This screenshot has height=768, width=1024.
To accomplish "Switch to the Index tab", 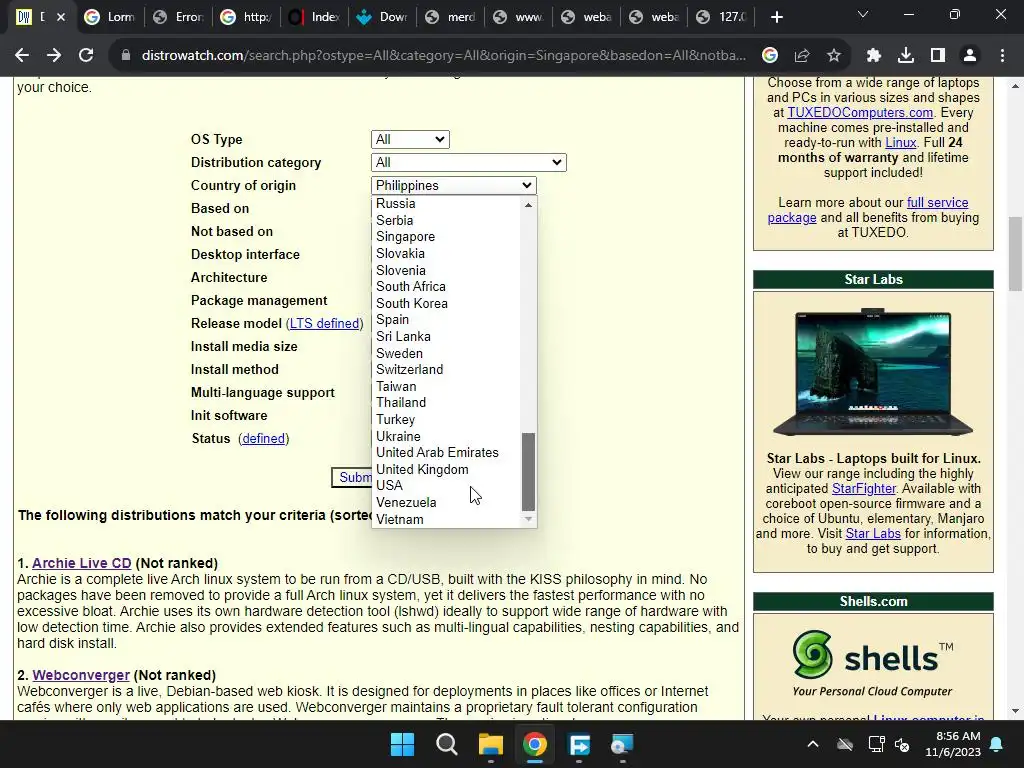I will [x=313, y=17].
